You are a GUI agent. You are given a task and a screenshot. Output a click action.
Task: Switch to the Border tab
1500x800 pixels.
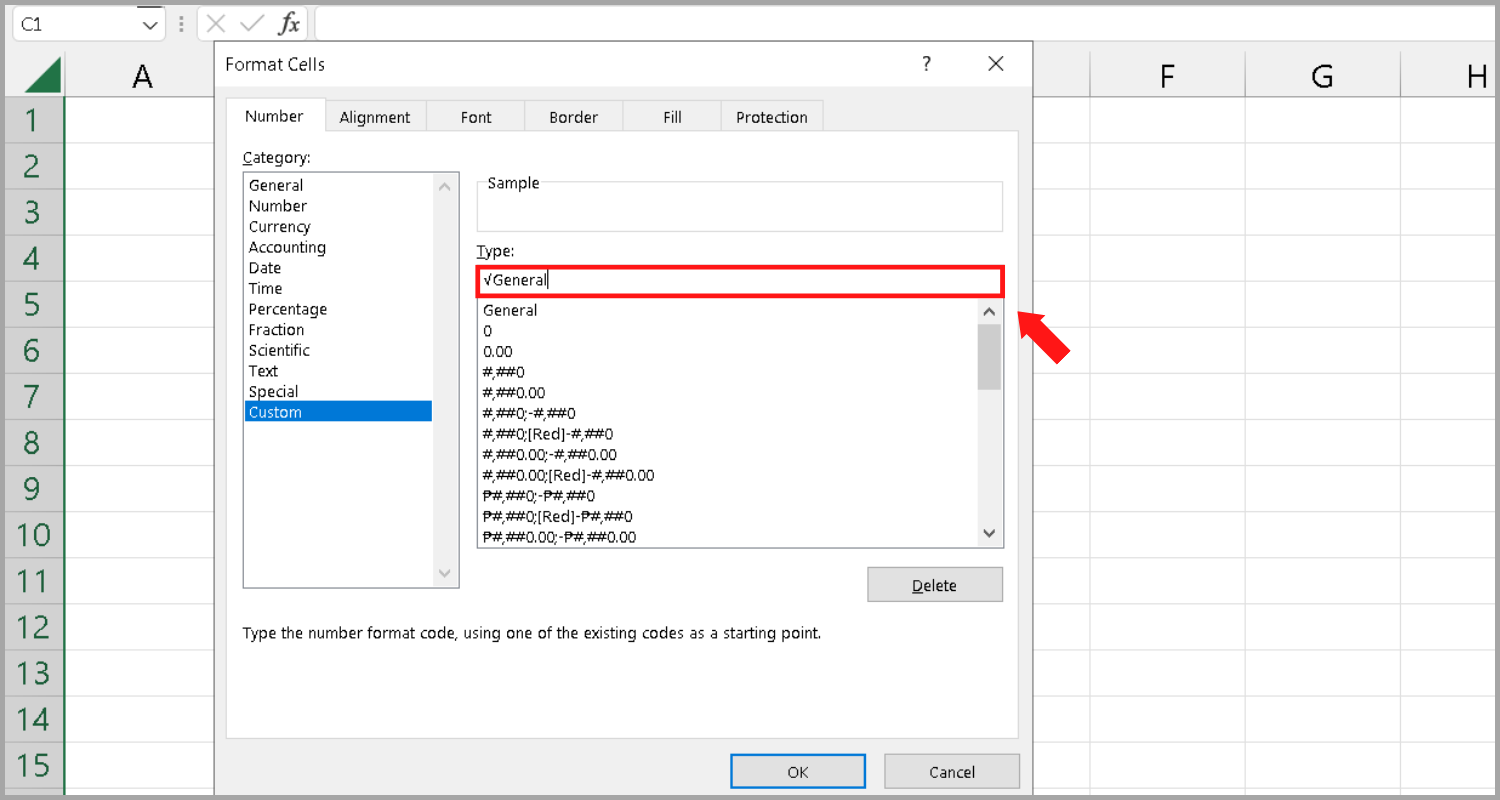[x=573, y=116]
